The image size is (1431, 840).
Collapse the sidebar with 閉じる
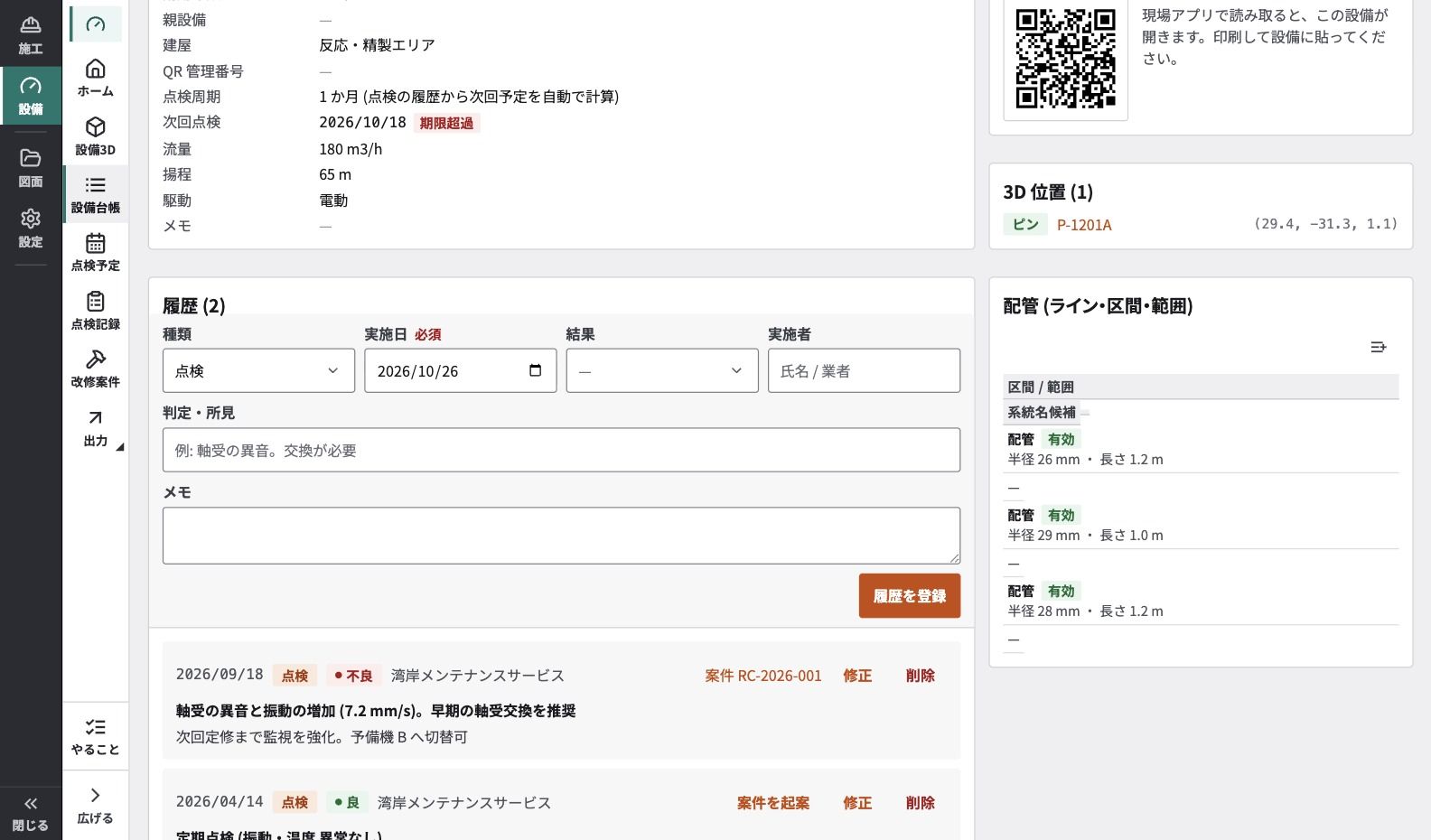coord(31,813)
